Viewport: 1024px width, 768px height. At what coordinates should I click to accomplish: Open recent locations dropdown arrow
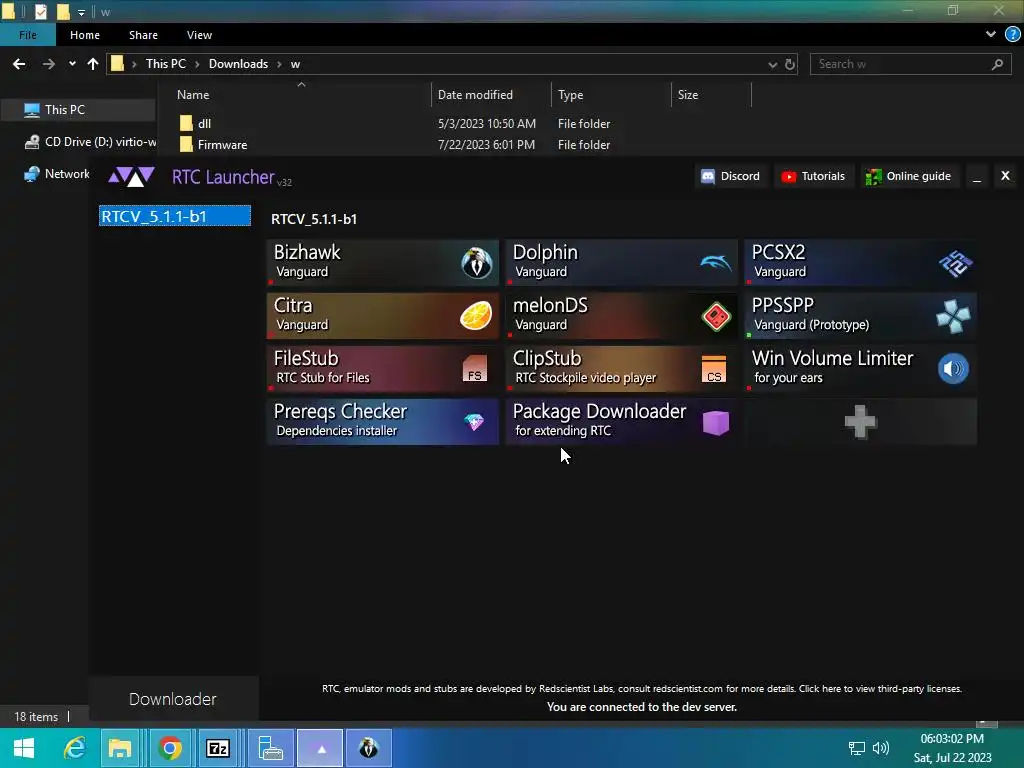(72, 64)
